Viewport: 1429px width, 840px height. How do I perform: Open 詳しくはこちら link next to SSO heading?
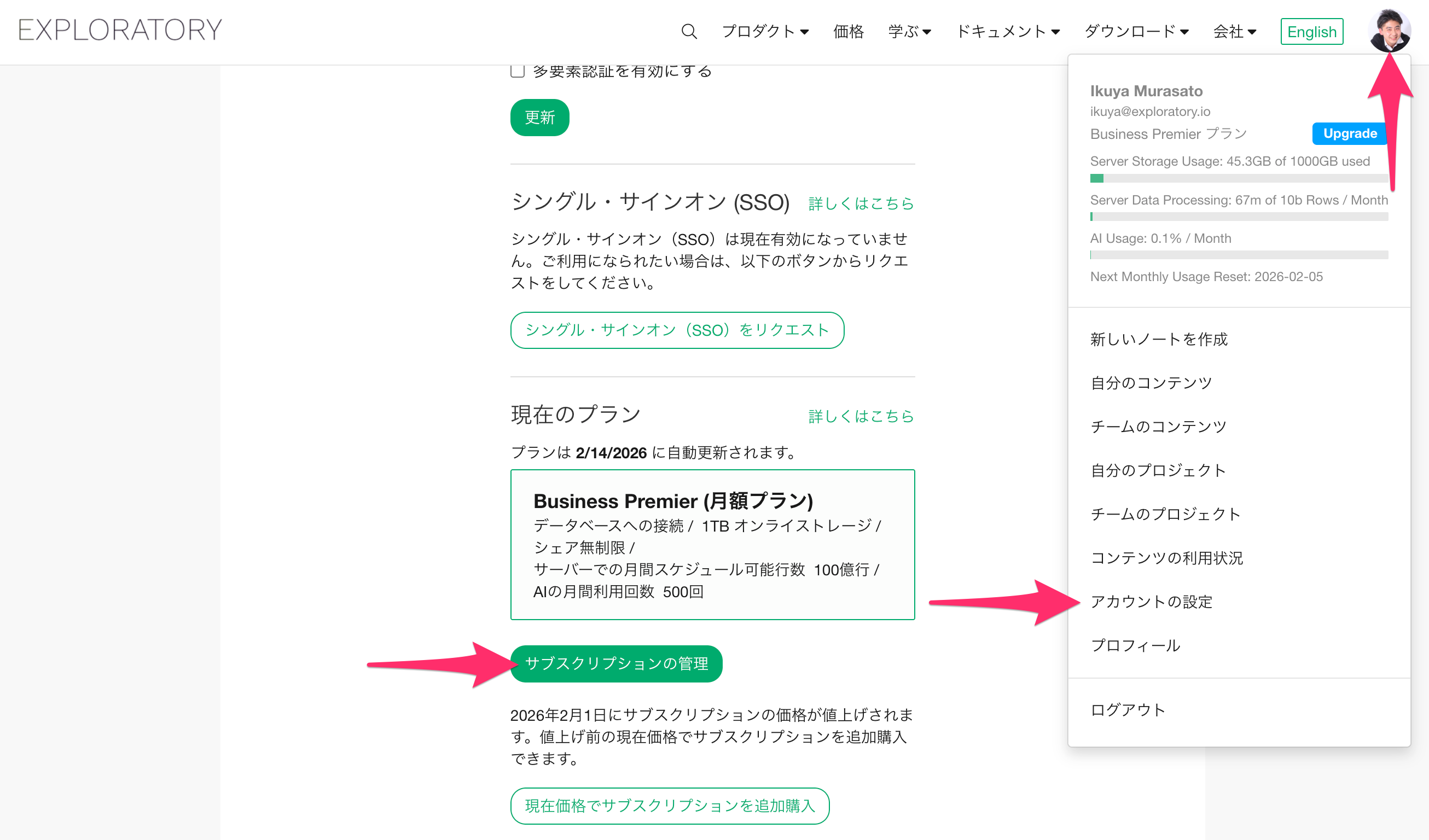point(860,203)
